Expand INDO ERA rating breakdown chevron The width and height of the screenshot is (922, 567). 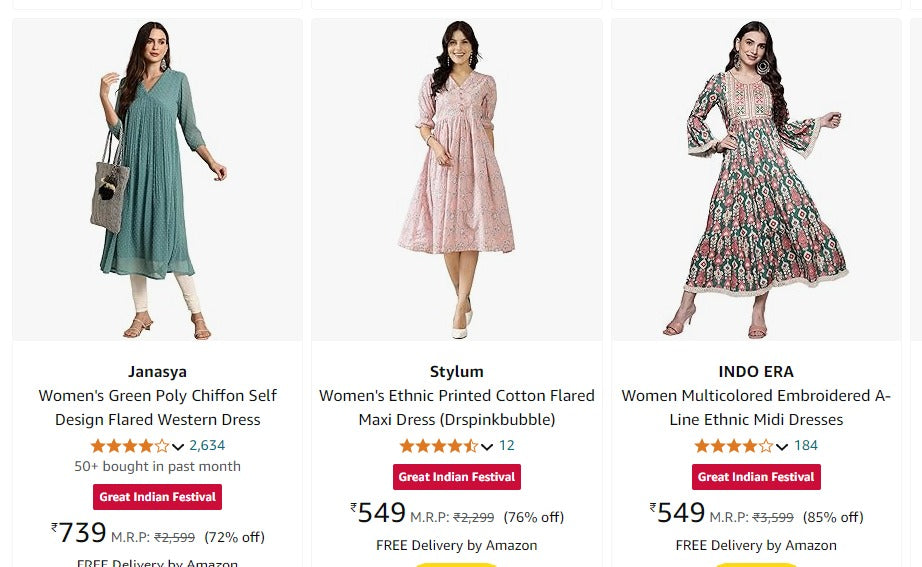pyautogui.click(x=782, y=447)
